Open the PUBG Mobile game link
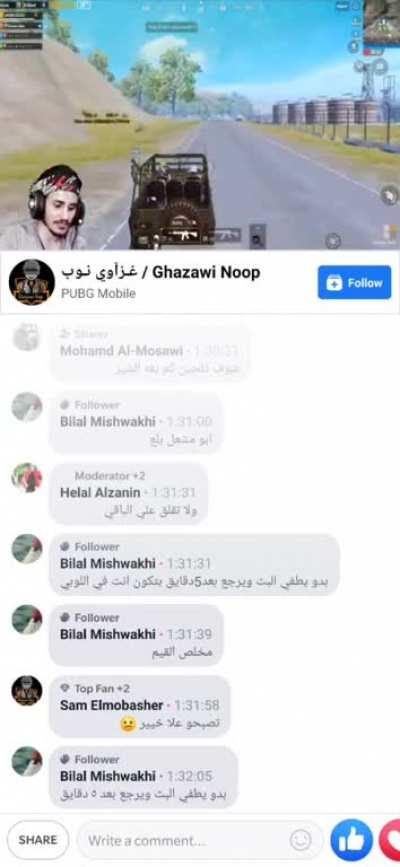 tap(97, 294)
